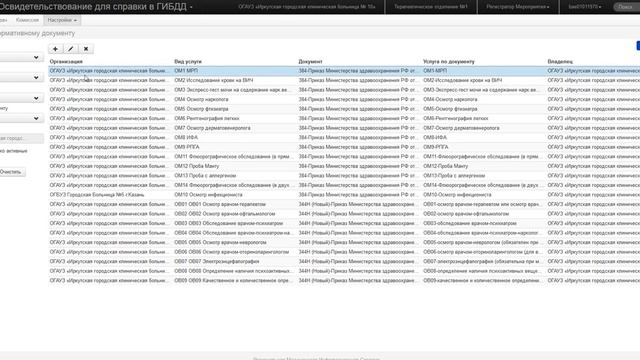Switch to the Комиссия tab
Image resolution: width=640 pixels, height=360 pixels.
tap(27, 20)
